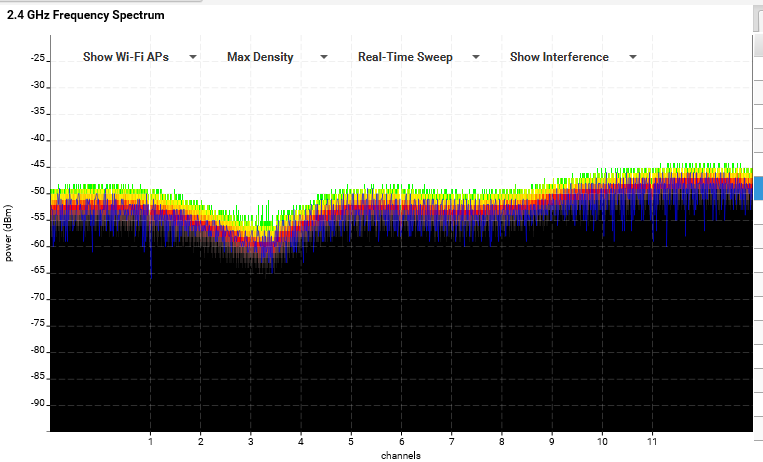Click channel 6 label on the axis
The height and width of the screenshot is (462, 763).
pos(401,442)
